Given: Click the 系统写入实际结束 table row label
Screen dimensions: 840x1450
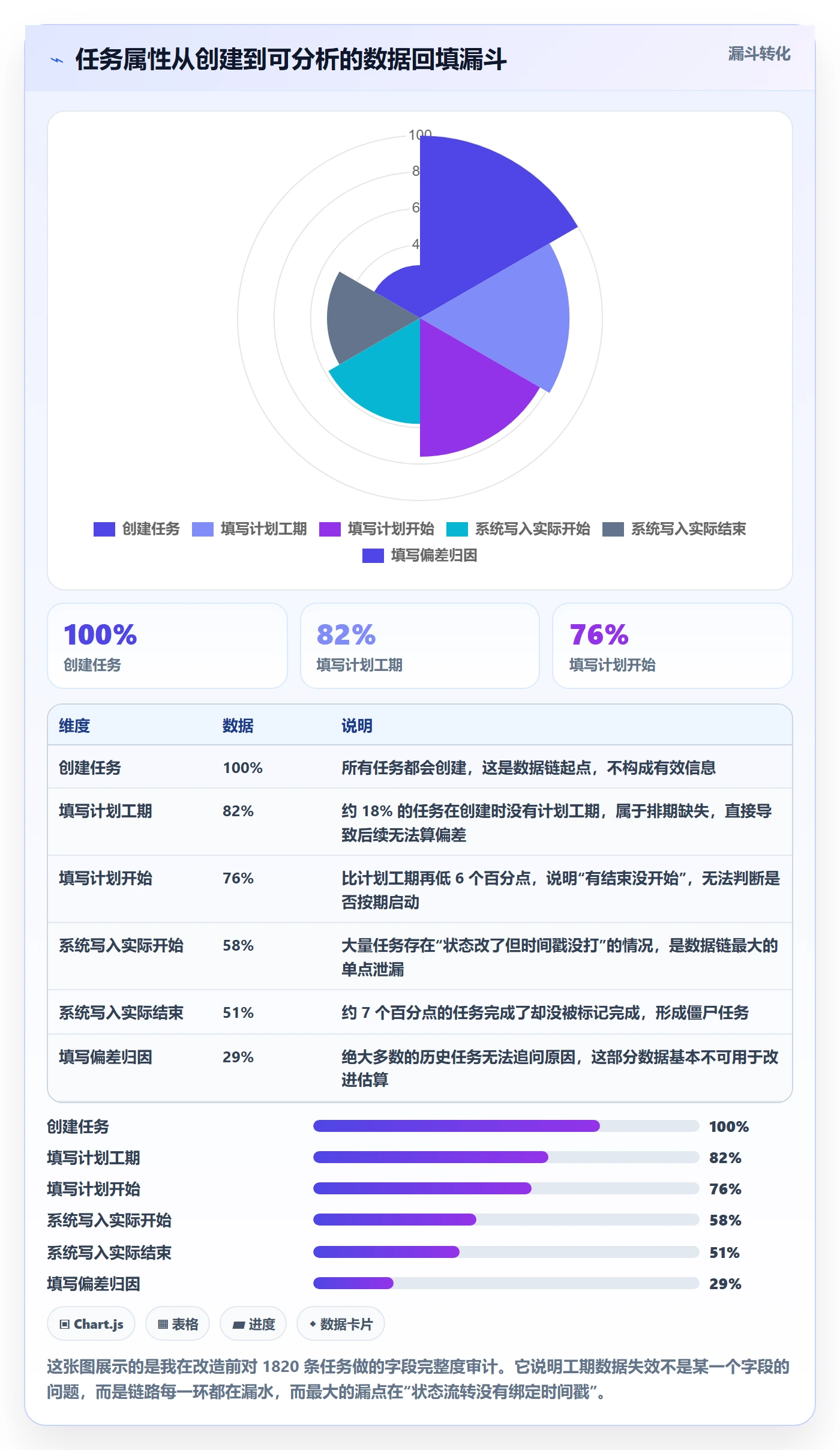Looking at the screenshot, I should (121, 1013).
